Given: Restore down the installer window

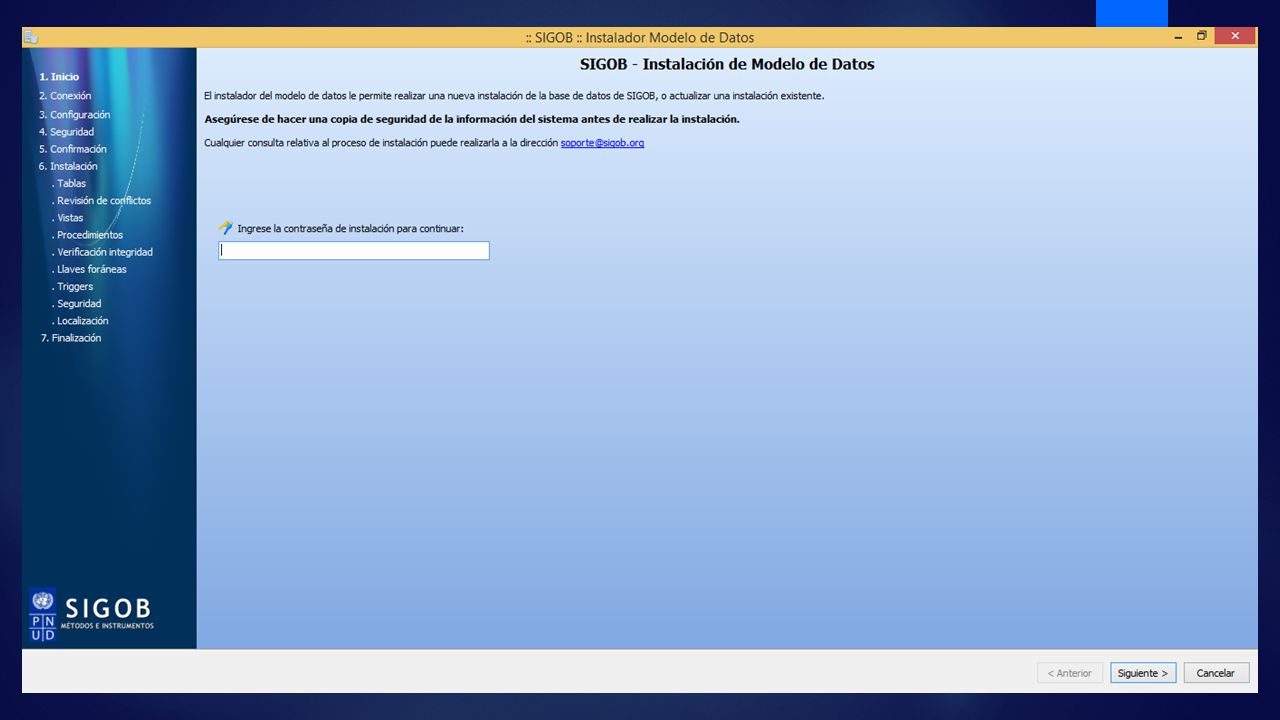Looking at the screenshot, I should (1202, 37).
